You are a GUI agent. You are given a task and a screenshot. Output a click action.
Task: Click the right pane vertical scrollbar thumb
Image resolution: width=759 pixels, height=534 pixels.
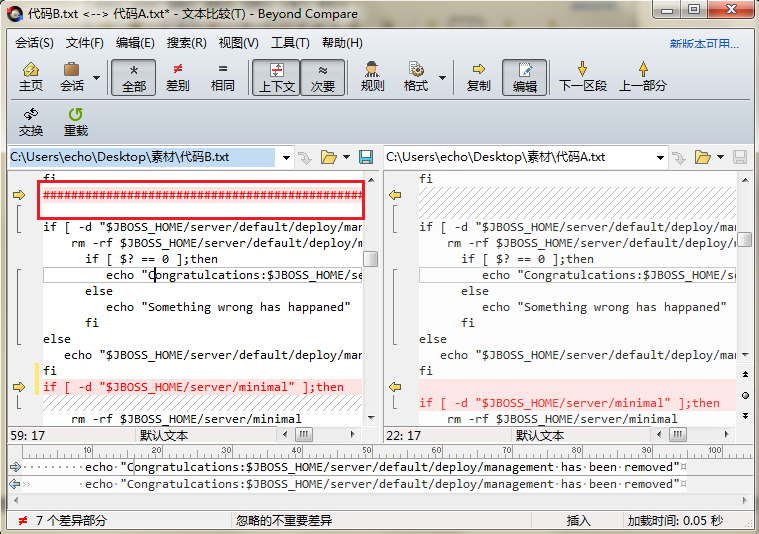pos(745,239)
